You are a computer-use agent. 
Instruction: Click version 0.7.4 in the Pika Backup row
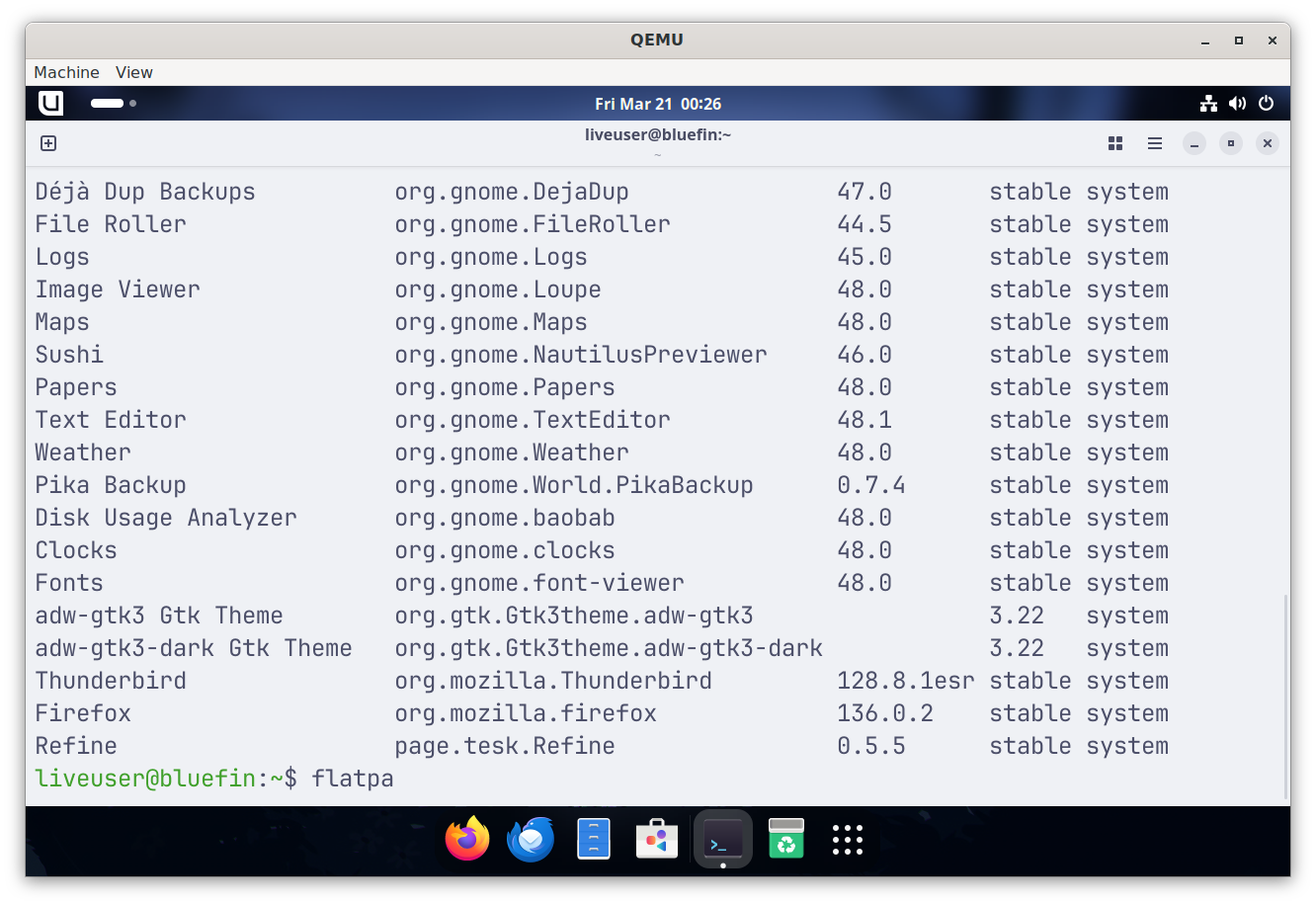[x=871, y=485]
